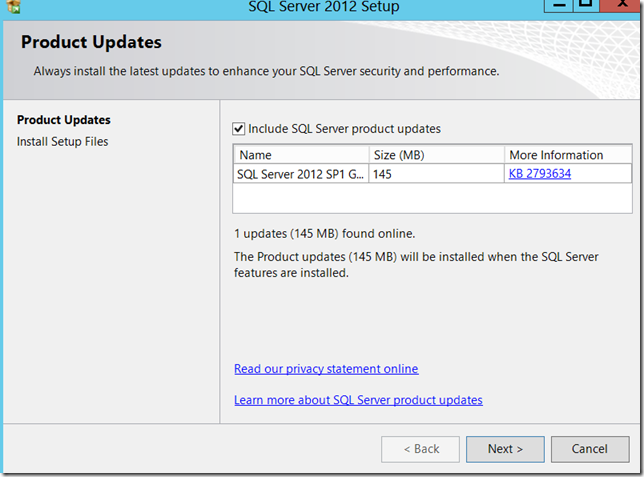644x477 pixels.
Task: Maximize the SQL Server 2012 Setup window
Action: [x=586, y=6]
